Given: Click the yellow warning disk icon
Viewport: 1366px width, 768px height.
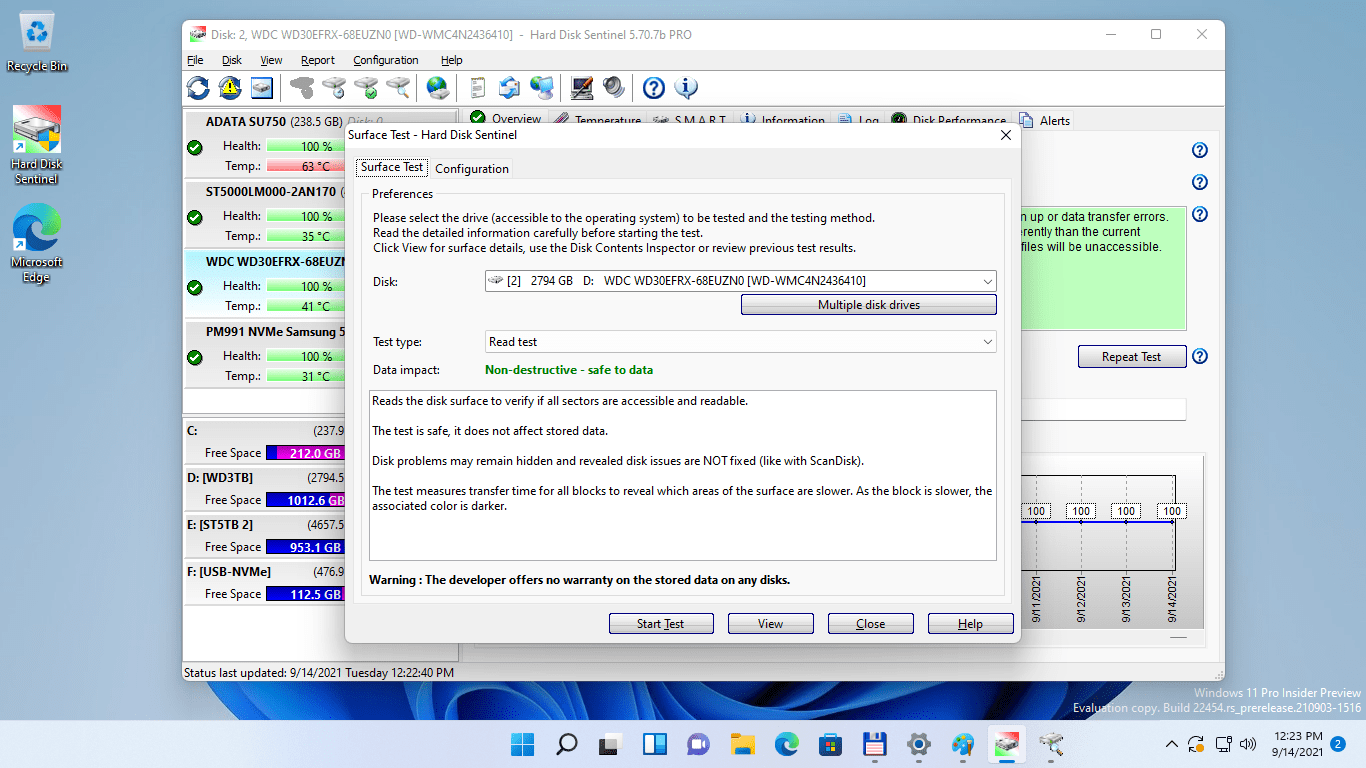Looking at the screenshot, I should coord(229,88).
